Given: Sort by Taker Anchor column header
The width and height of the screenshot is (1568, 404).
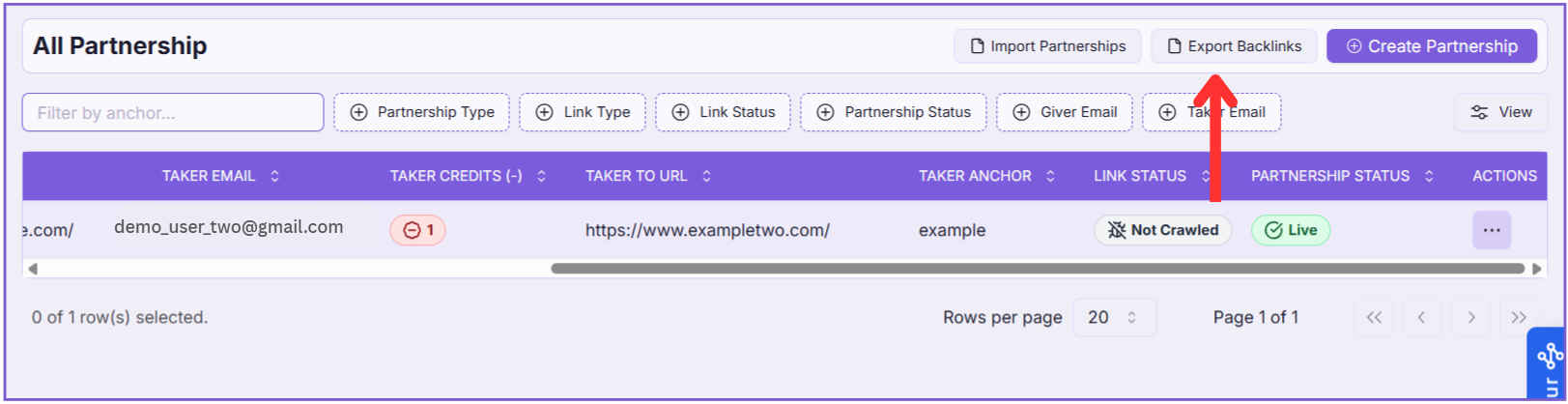Looking at the screenshot, I should pos(985,176).
